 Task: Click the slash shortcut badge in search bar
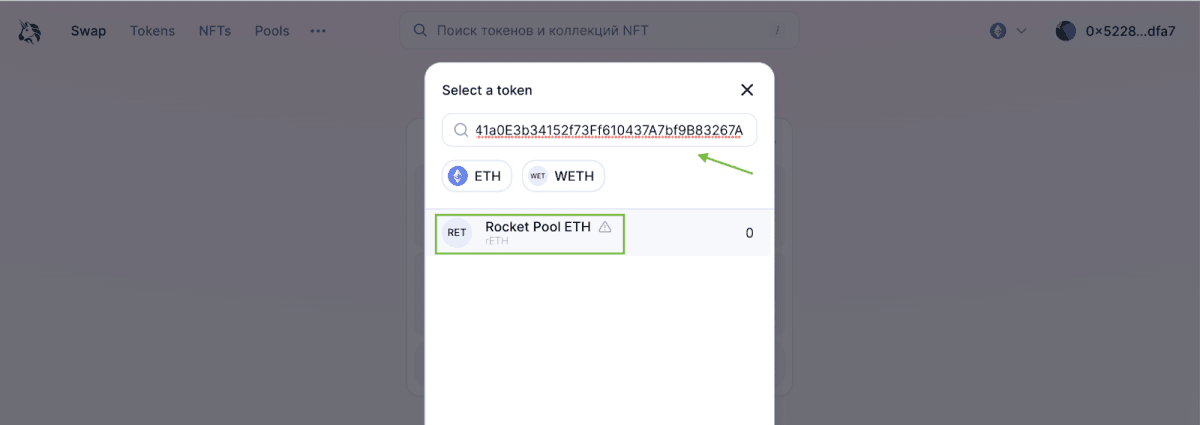click(x=777, y=30)
